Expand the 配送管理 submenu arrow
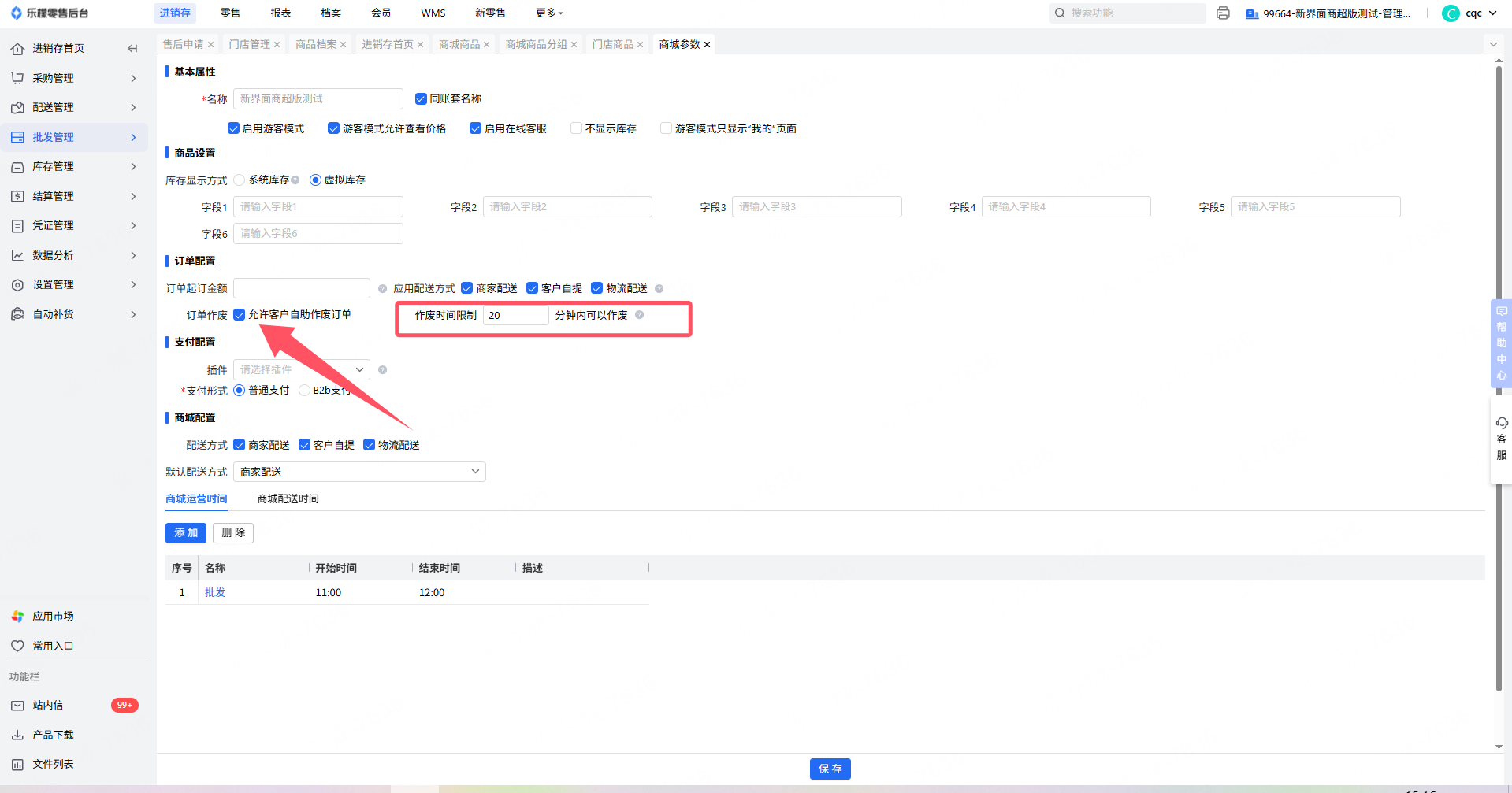 point(133,107)
